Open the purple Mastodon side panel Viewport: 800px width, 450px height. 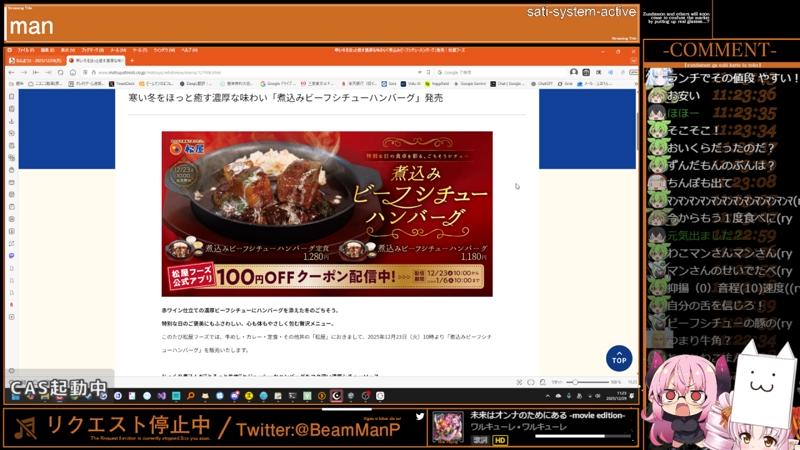pyautogui.click(x=11, y=256)
